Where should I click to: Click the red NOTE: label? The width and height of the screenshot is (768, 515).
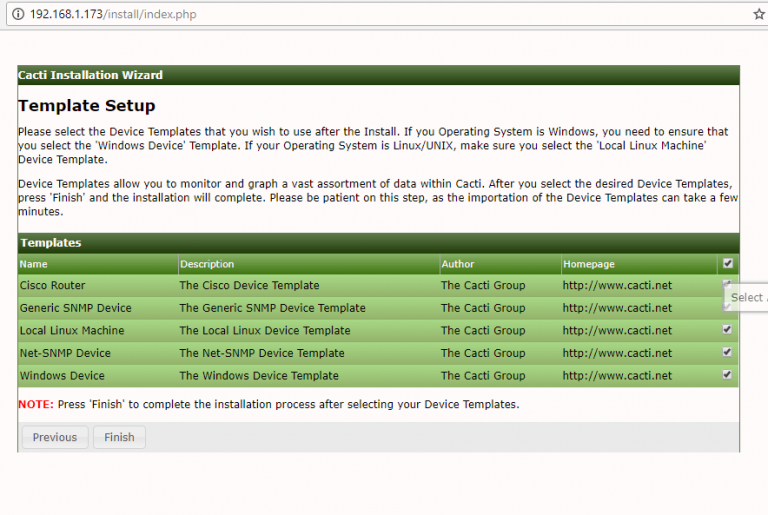click(x=36, y=404)
